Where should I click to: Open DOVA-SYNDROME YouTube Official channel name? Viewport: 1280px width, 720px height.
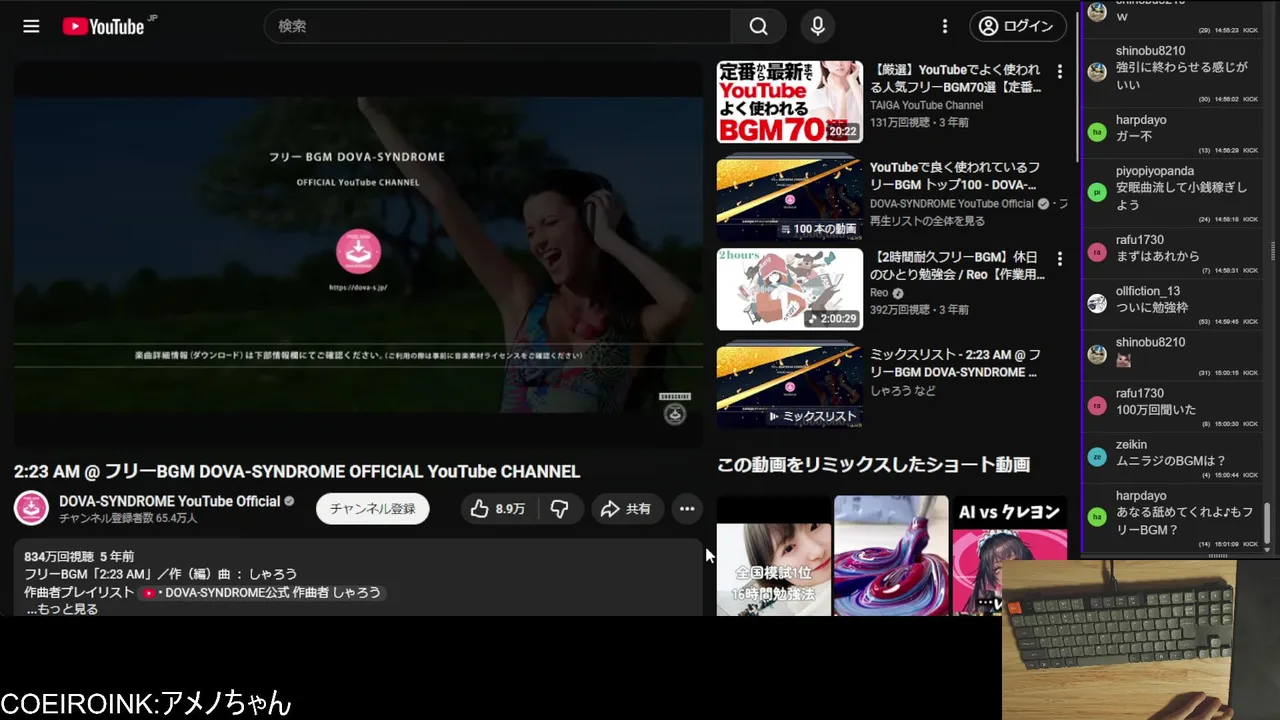pos(170,501)
